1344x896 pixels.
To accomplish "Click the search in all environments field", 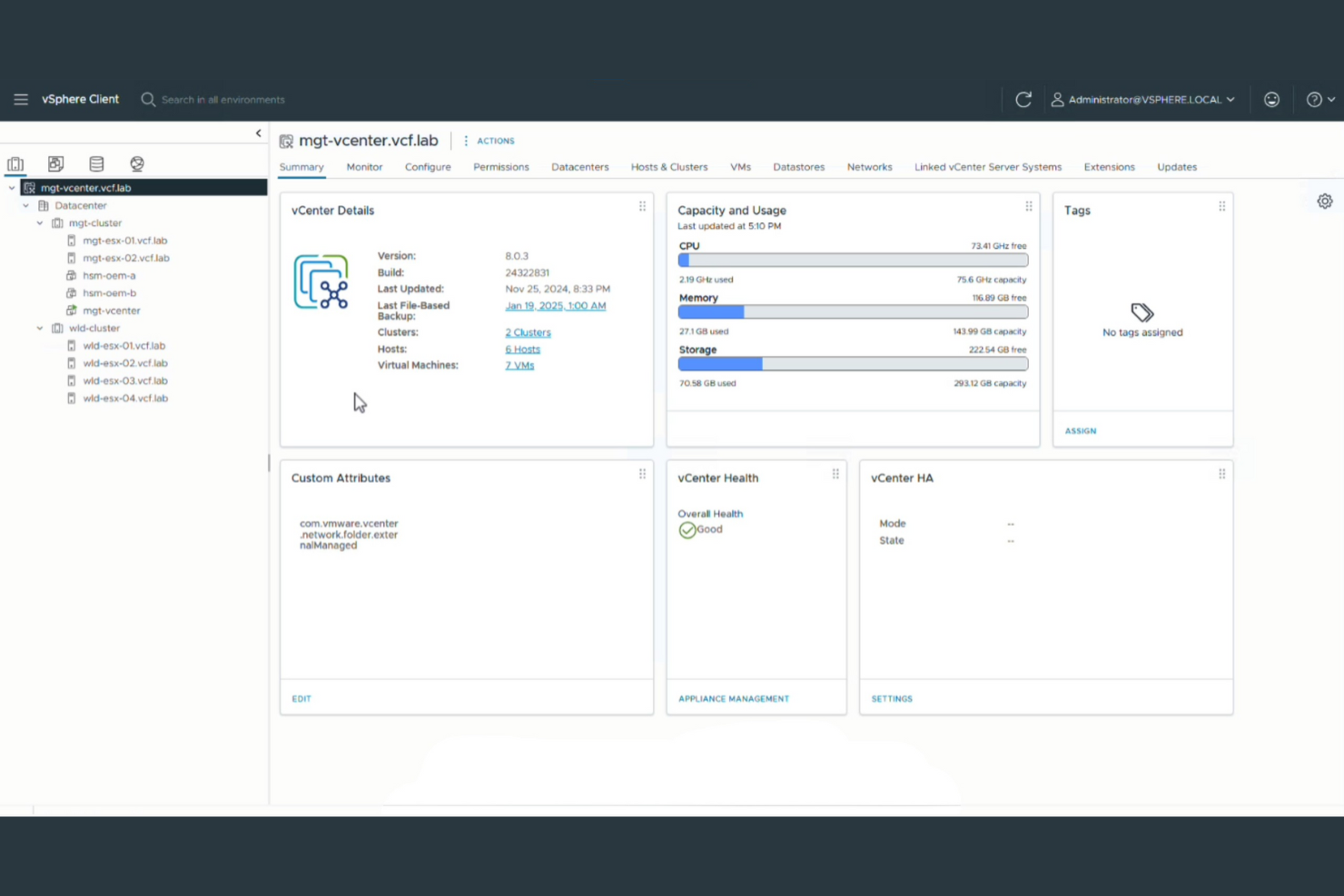I will (223, 100).
